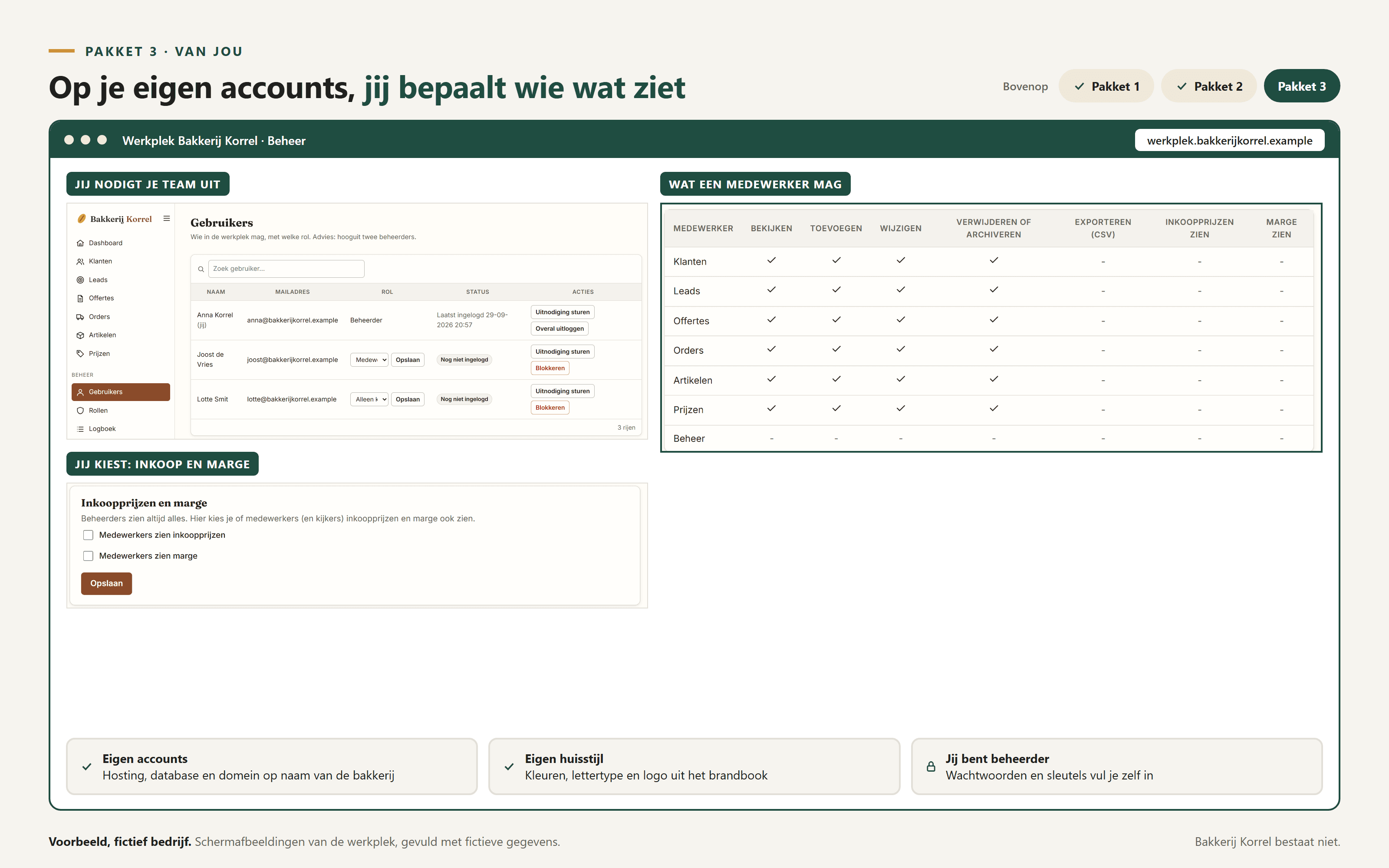Click the search magnifier icon
The width and height of the screenshot is (1389, 868).
pyautogui.click(x=201, y=269)
